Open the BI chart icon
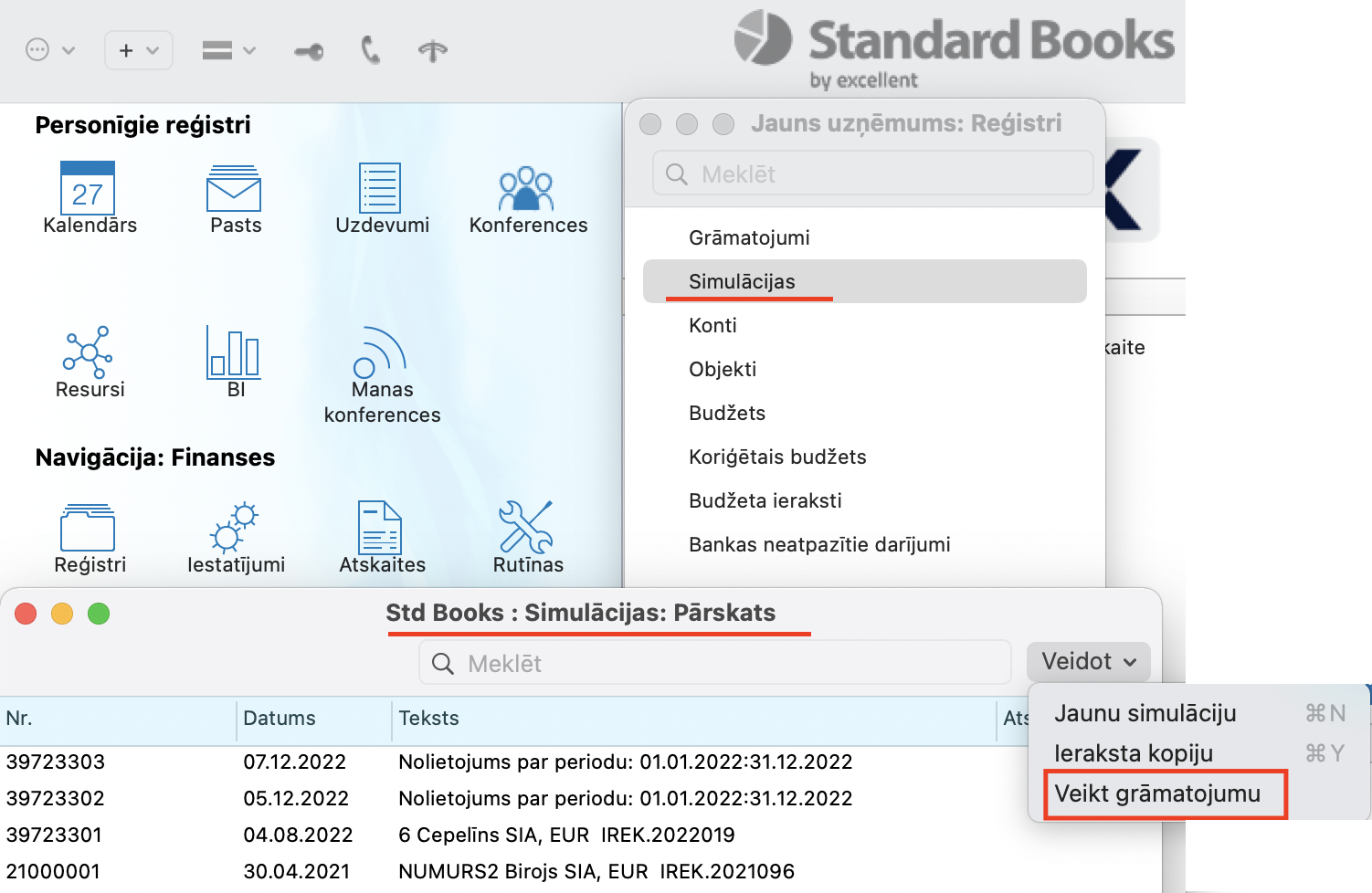Image resolution: width=1372 pixels, height=893 pixels. click(x=235, y=352)
